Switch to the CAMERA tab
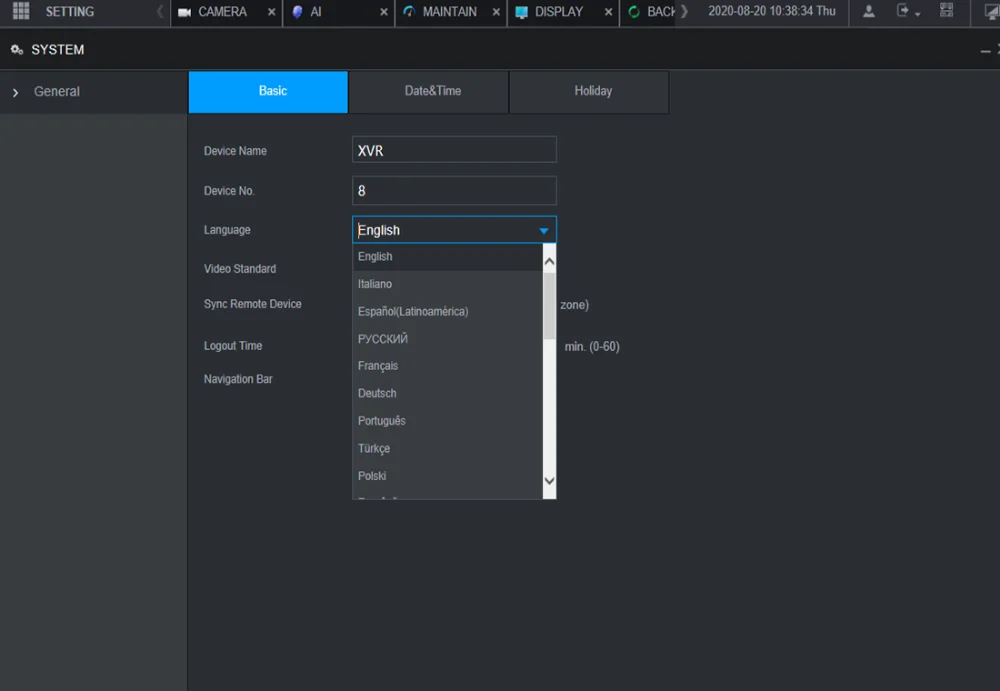 227,12
